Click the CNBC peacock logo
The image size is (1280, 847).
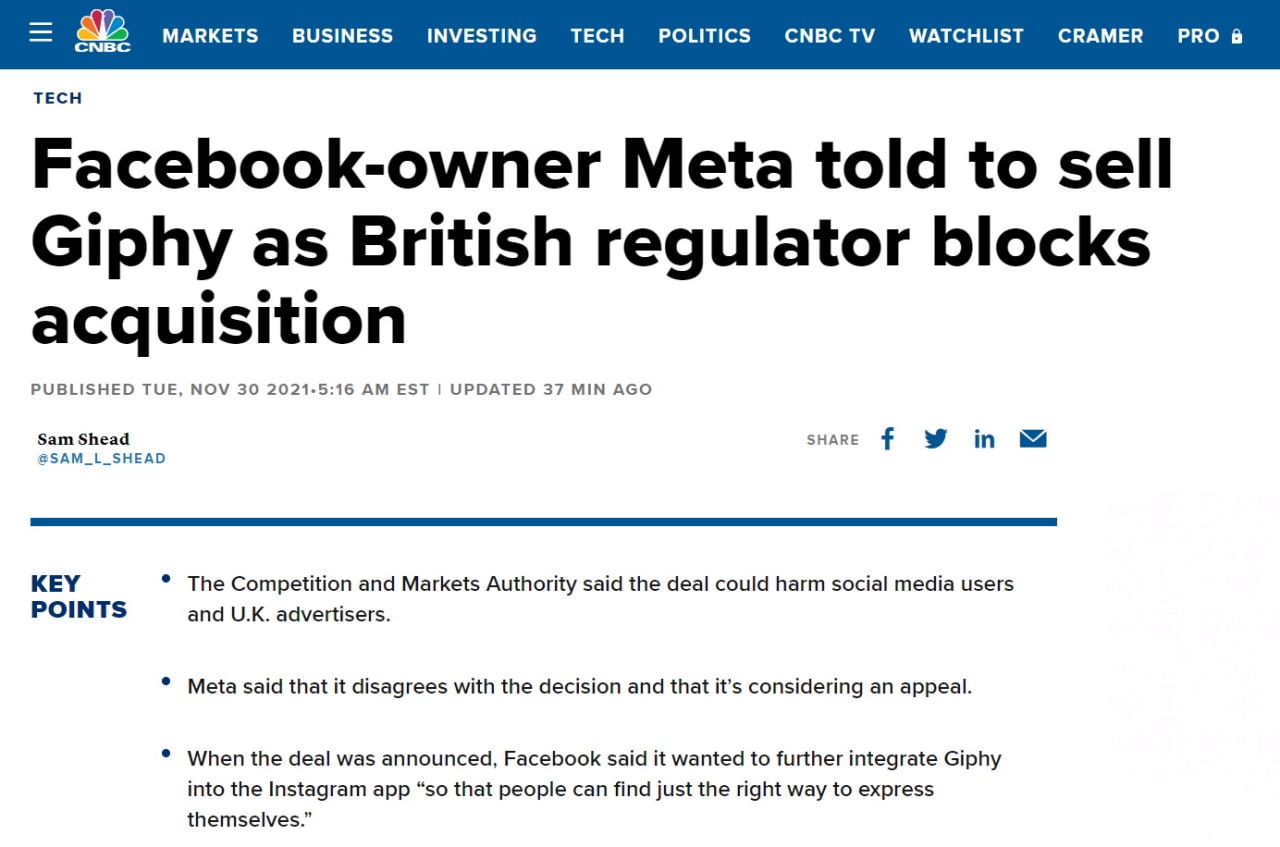[102, 32]
